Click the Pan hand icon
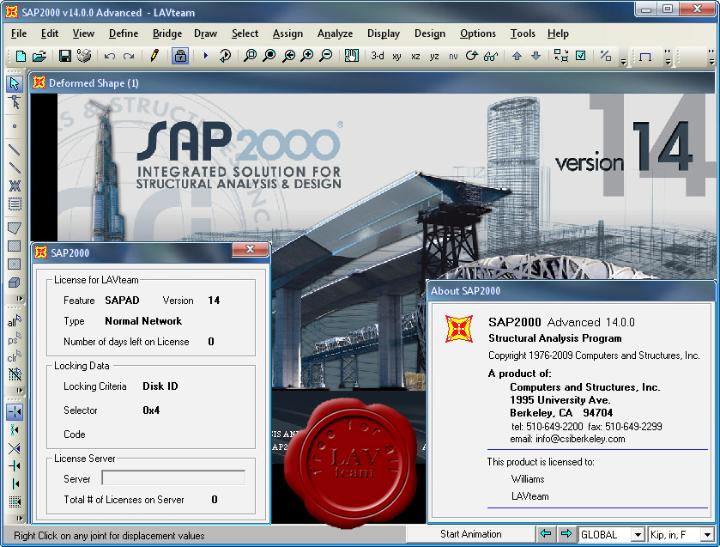Image resolution: width=720 pixels, height=547 pixels. coord(351,56)
